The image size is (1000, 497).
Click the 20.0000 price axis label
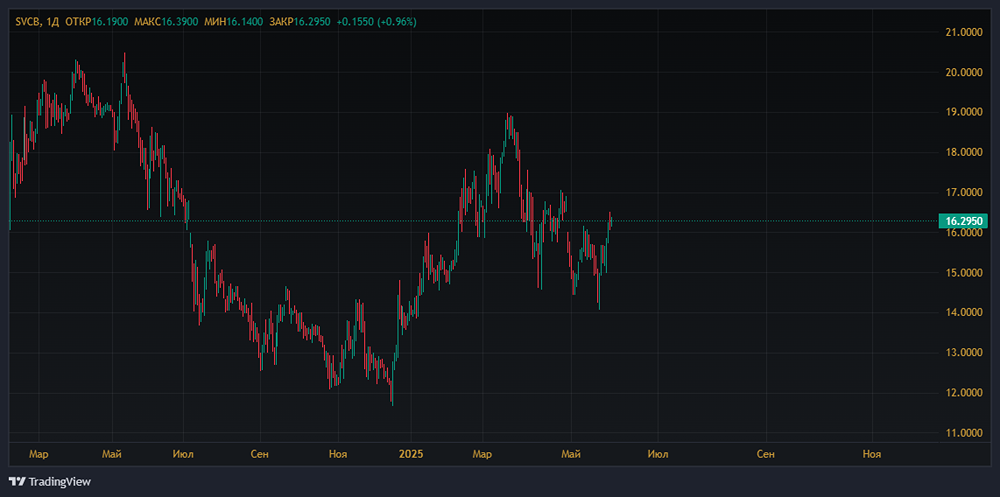[963, 72]
